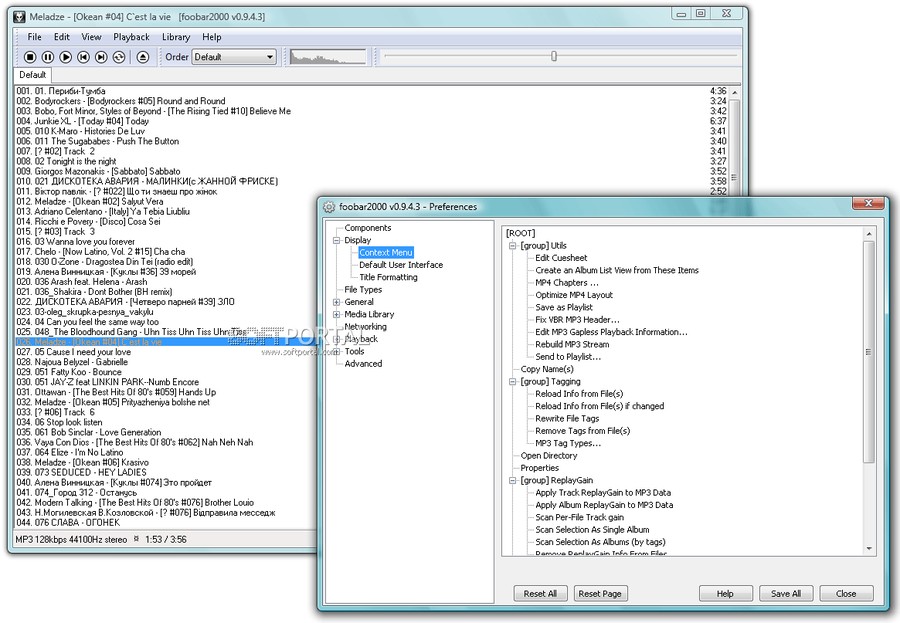The image size is (900, 623).
Task: Click the Open/eject file icon
Action: point(143,57)
